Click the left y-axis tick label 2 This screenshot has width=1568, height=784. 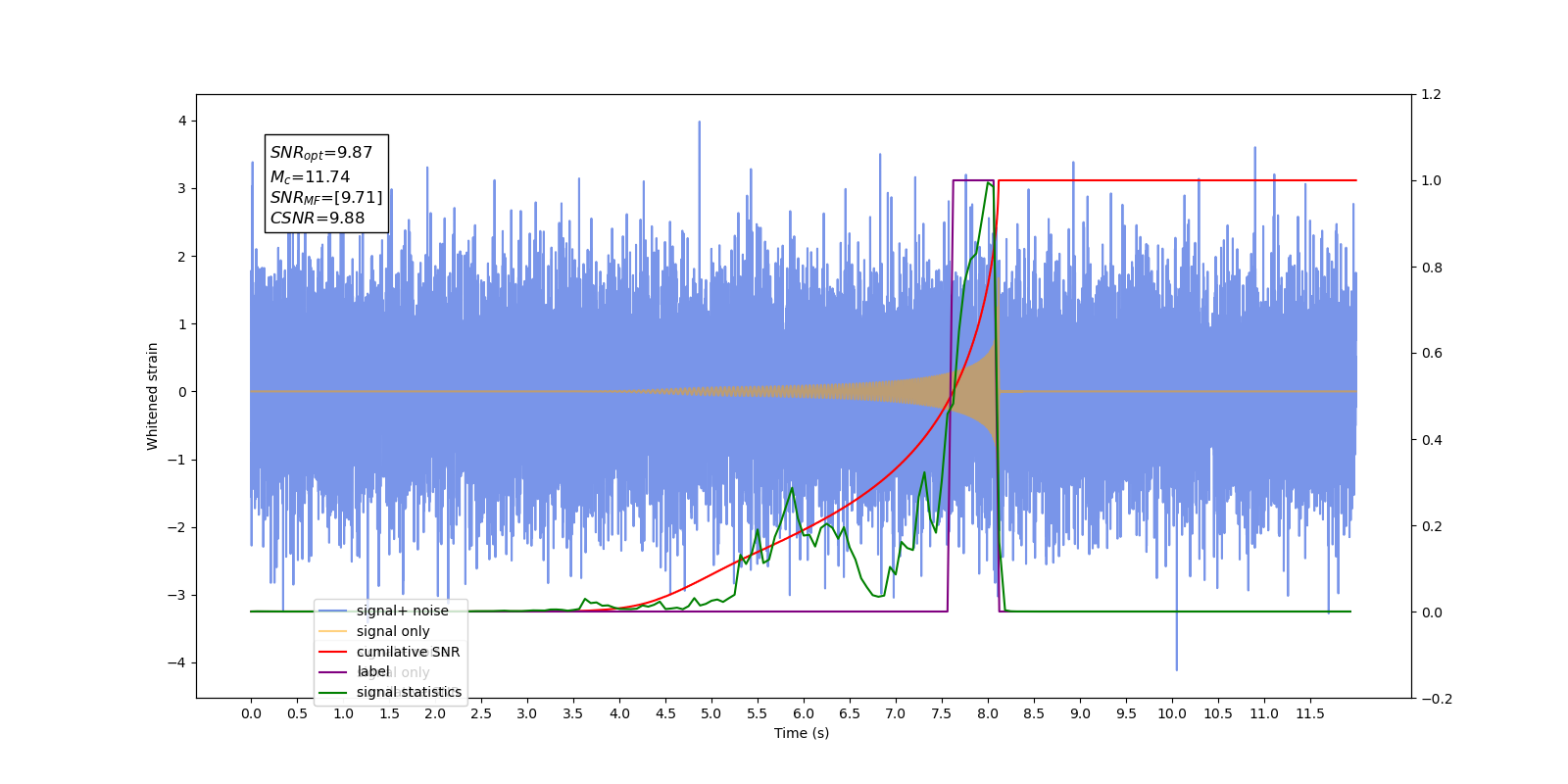coord(182,257)
